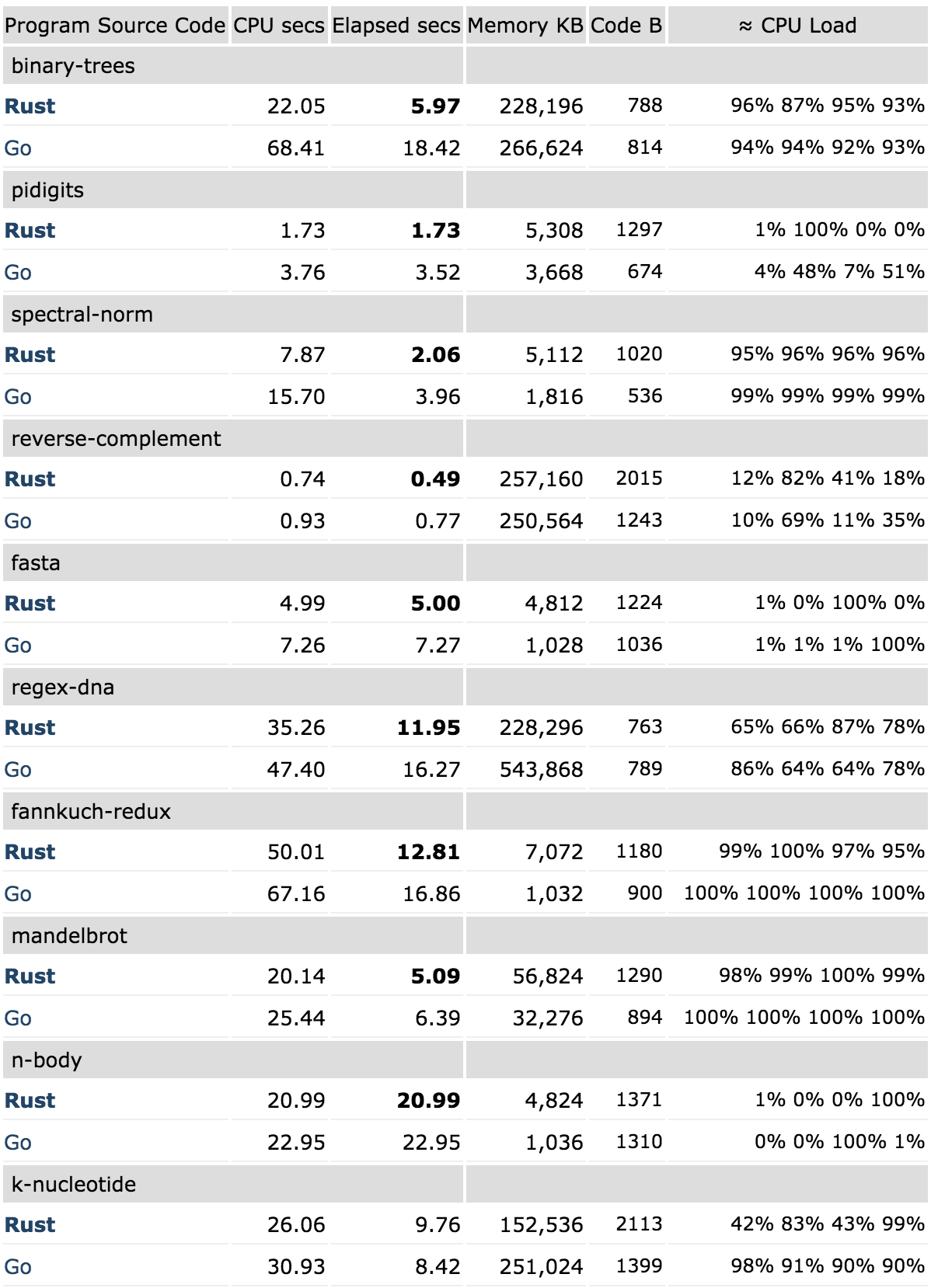
Task: Open the Go entry for spectral-norm
Action: coord(18,397)
